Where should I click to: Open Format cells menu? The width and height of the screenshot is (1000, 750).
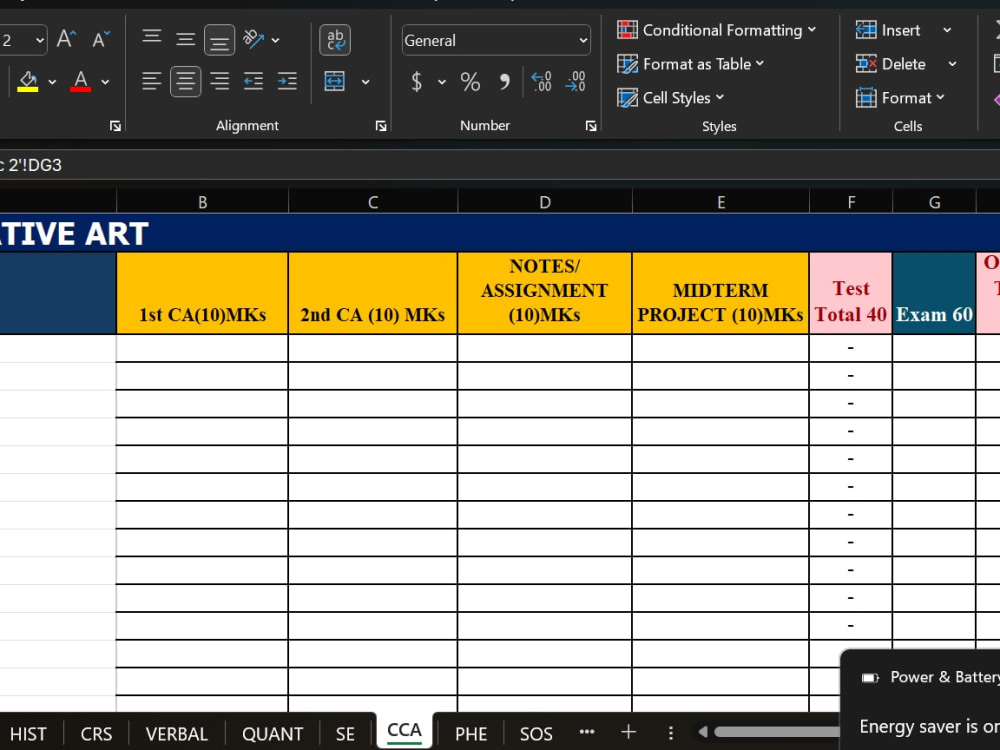(900, 98)
